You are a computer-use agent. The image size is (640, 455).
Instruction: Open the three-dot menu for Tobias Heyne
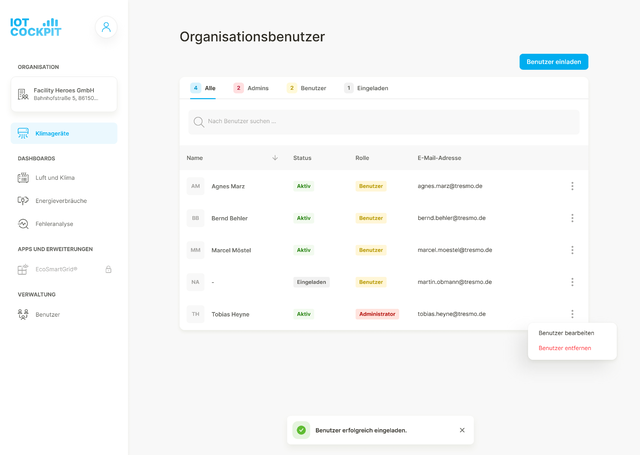point(572,314)
